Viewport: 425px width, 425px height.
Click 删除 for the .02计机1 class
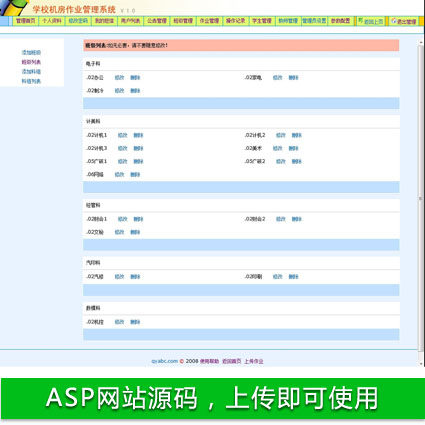(x=138, y=135)
